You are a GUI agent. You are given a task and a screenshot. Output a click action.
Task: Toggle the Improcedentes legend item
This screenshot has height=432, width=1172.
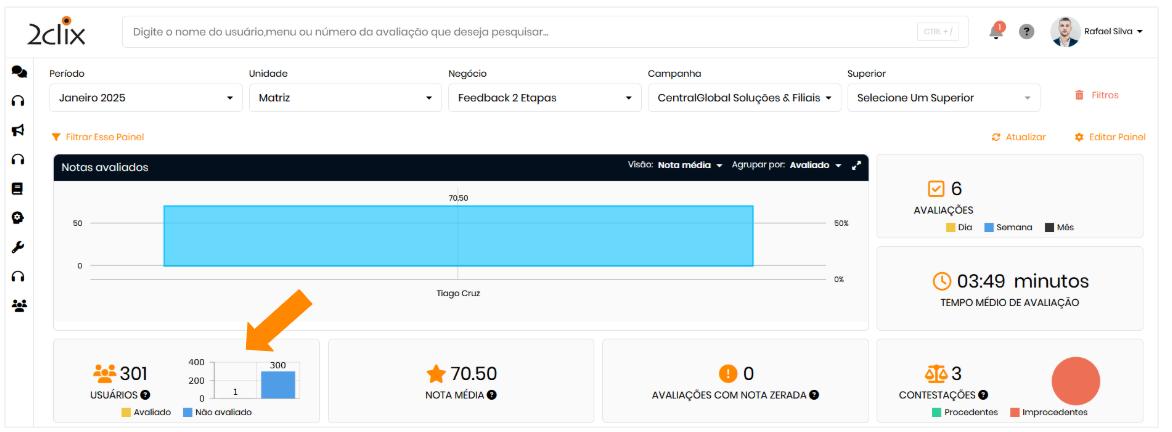pos(1048,412)
